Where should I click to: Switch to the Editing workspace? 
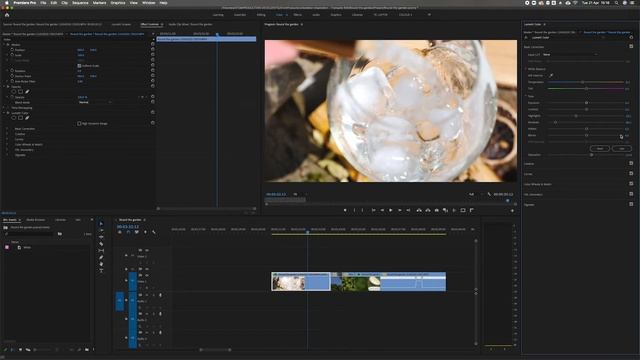pos(261,15)
